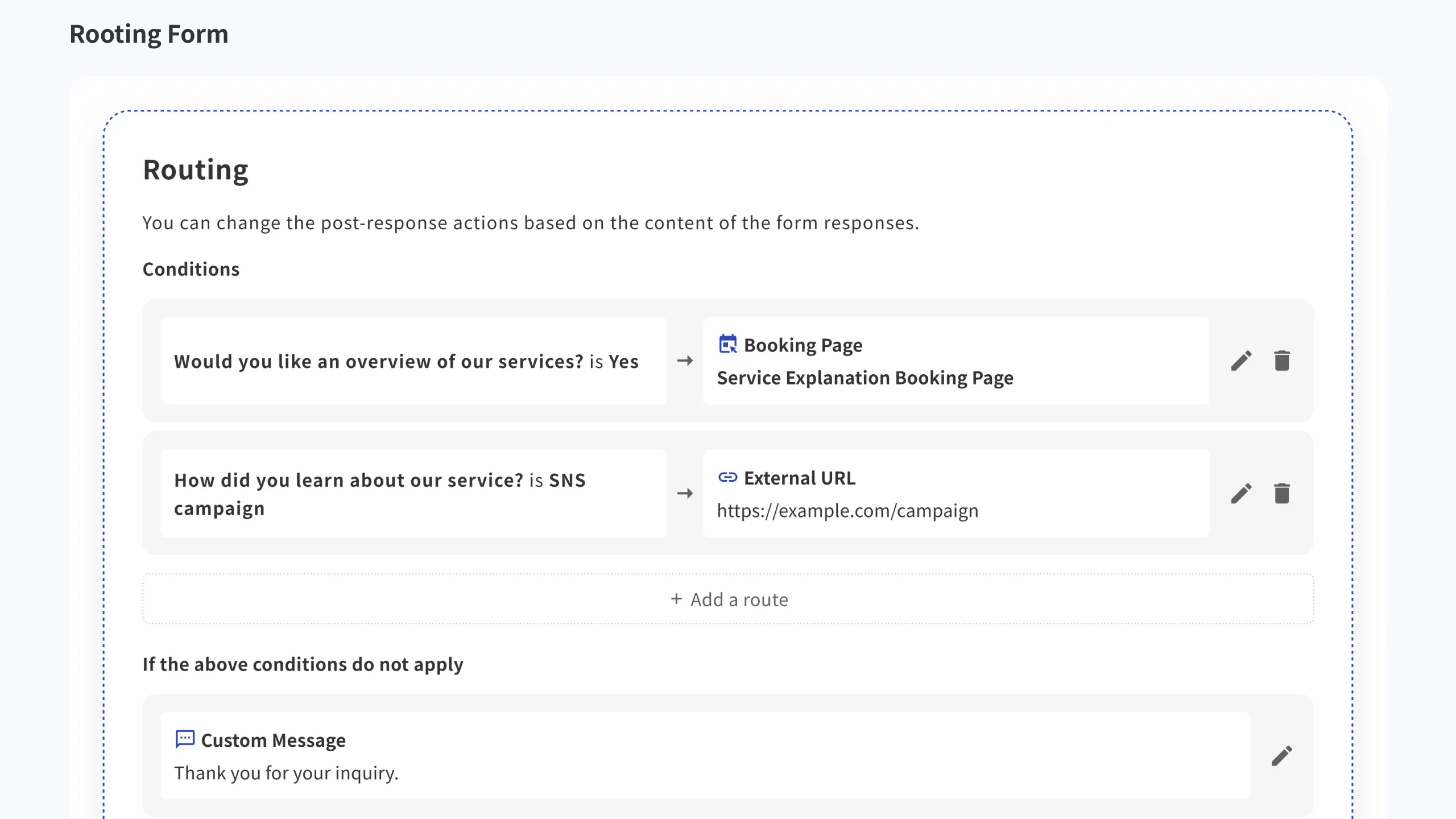The width and height of the screenshot is (1456, 819).
Task: Click the pencil icon on the Booking Page route
Action: click(1242, 360)
